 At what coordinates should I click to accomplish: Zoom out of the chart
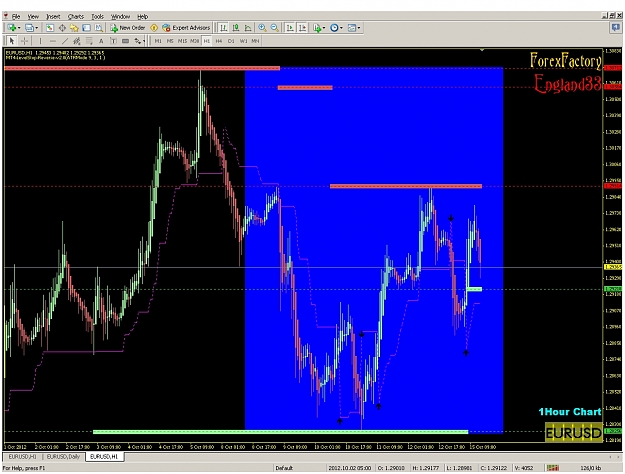274,28
